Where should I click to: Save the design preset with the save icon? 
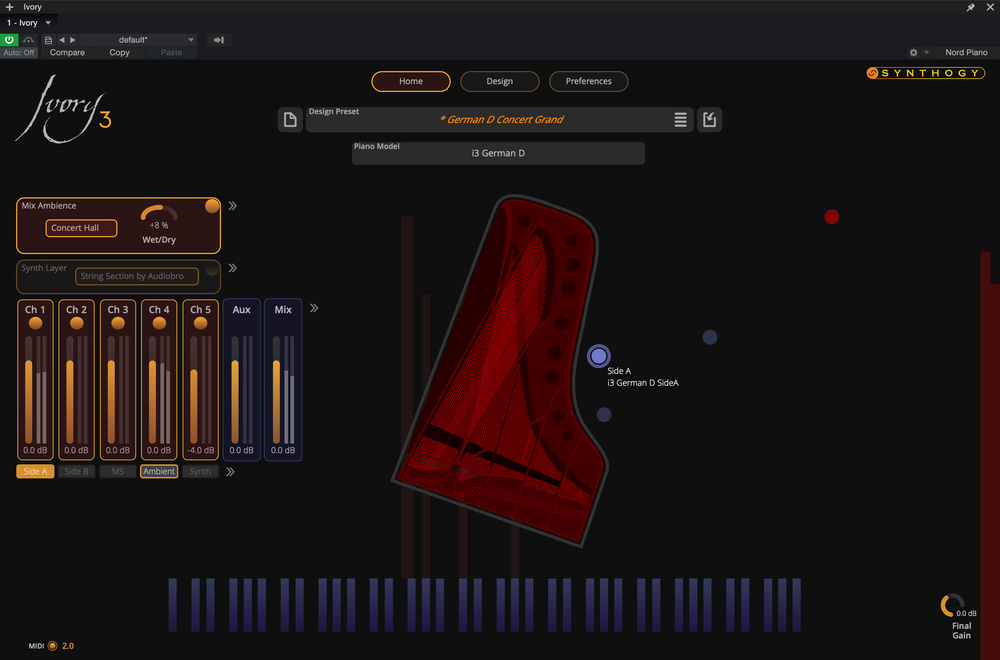pos(709,119)
